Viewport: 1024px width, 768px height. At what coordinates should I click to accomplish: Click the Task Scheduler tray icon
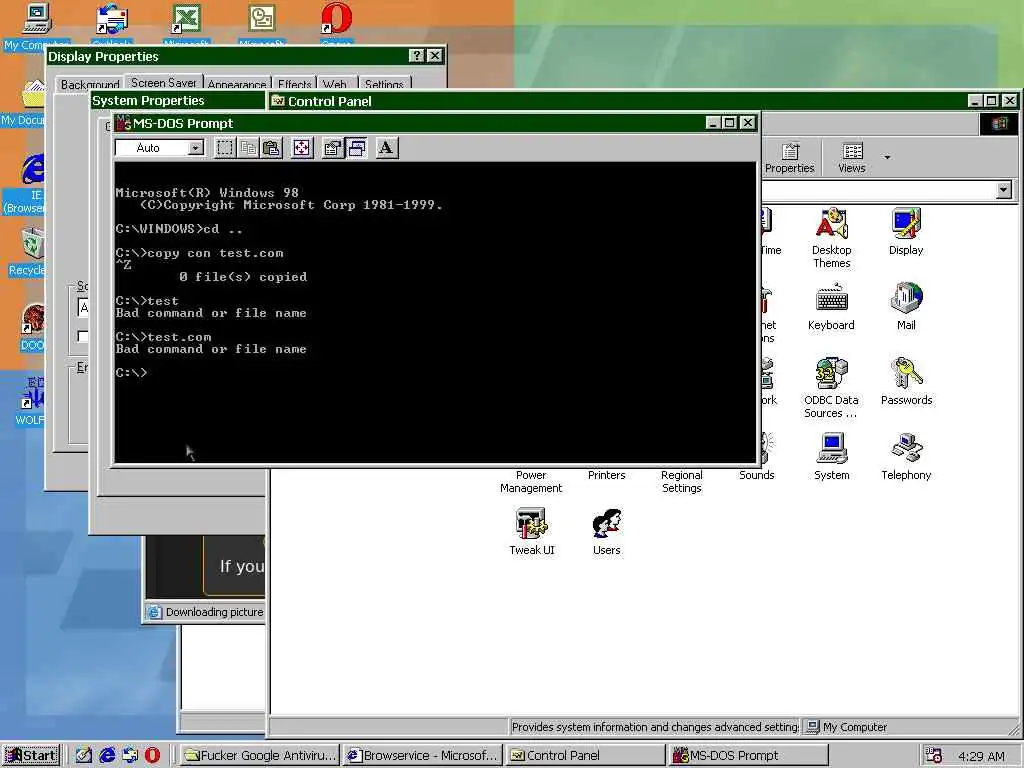click(x=934, y=756)
